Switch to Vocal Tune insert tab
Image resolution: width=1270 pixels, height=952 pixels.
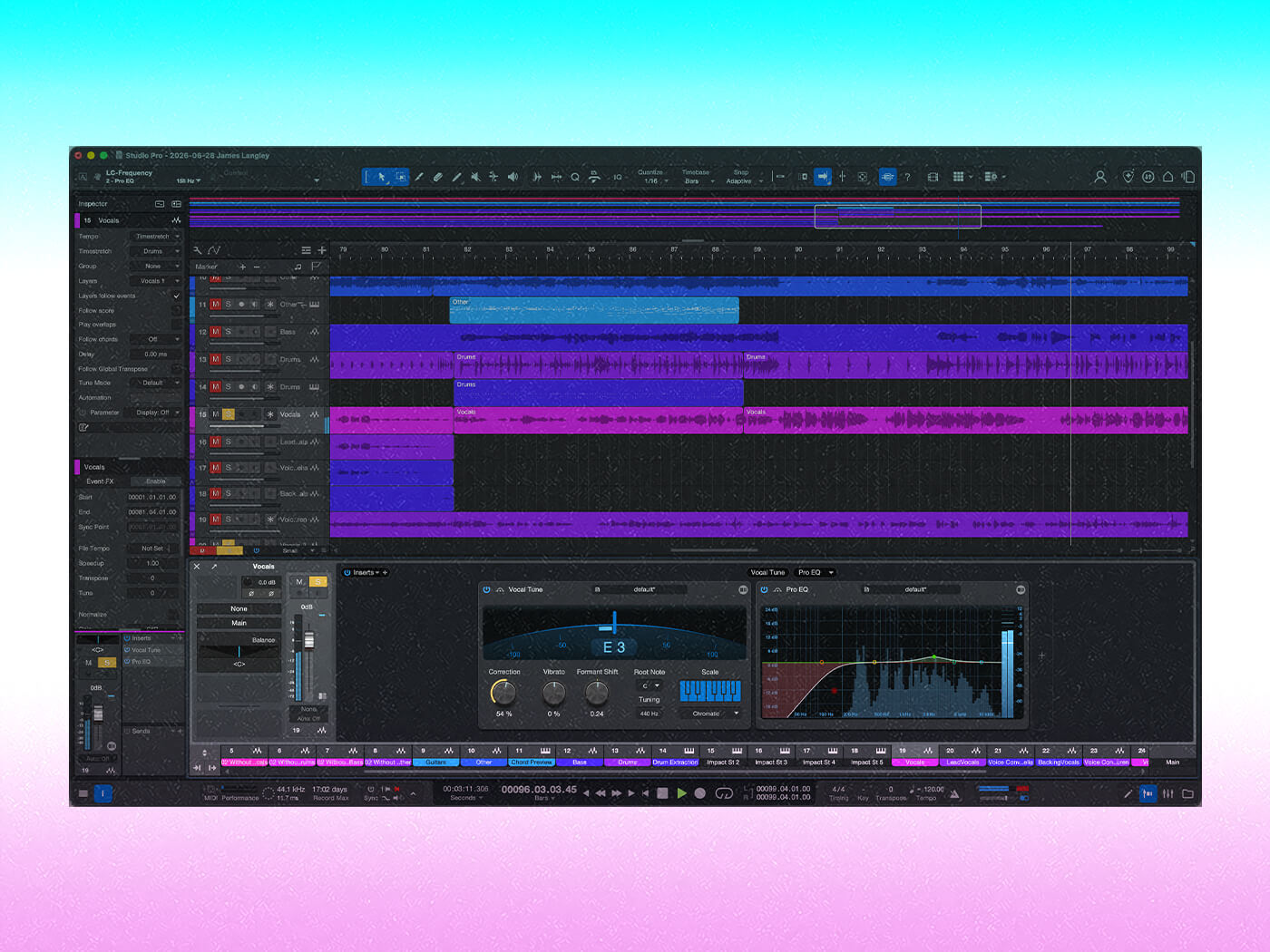(x=767, y=573)
